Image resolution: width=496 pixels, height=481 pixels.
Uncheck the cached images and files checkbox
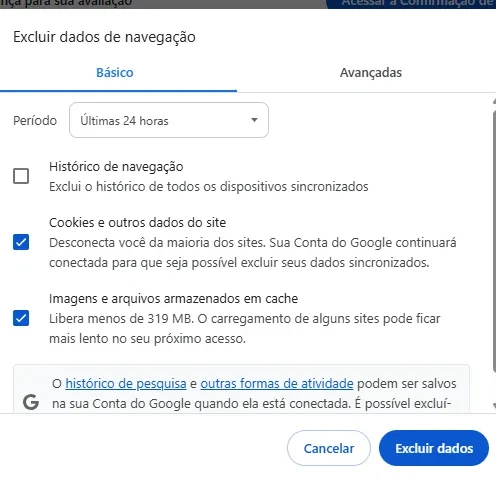(21, 318)
